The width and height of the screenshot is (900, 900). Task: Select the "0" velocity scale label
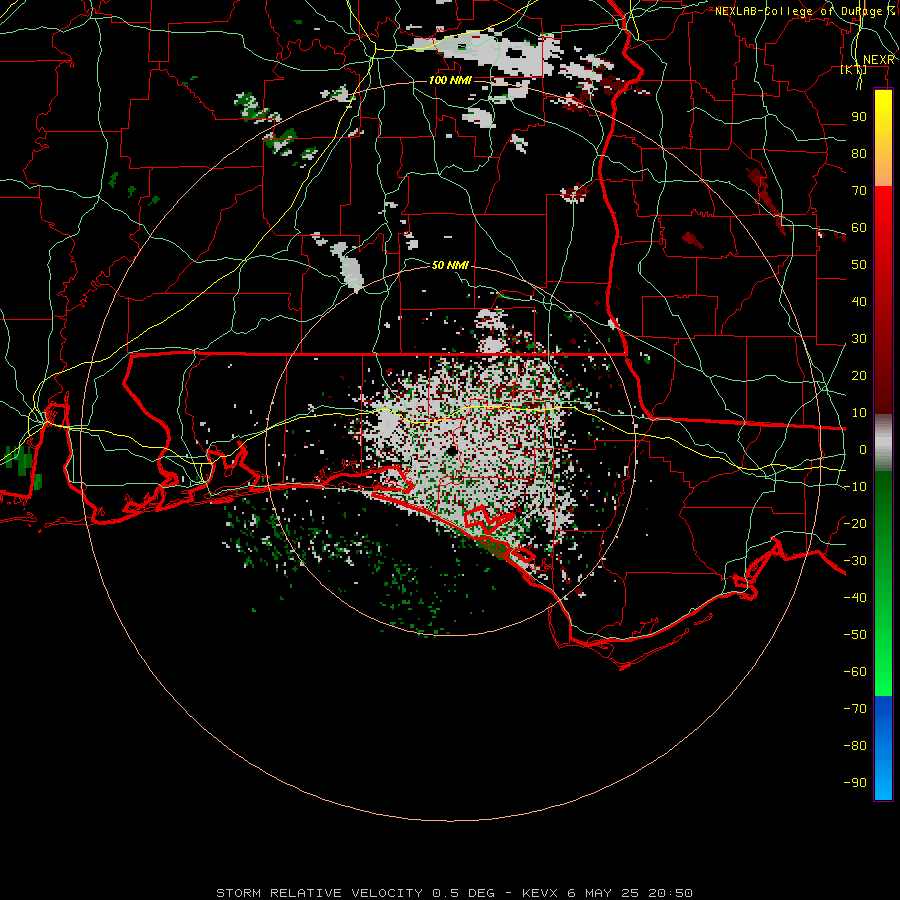click(863, 450)
